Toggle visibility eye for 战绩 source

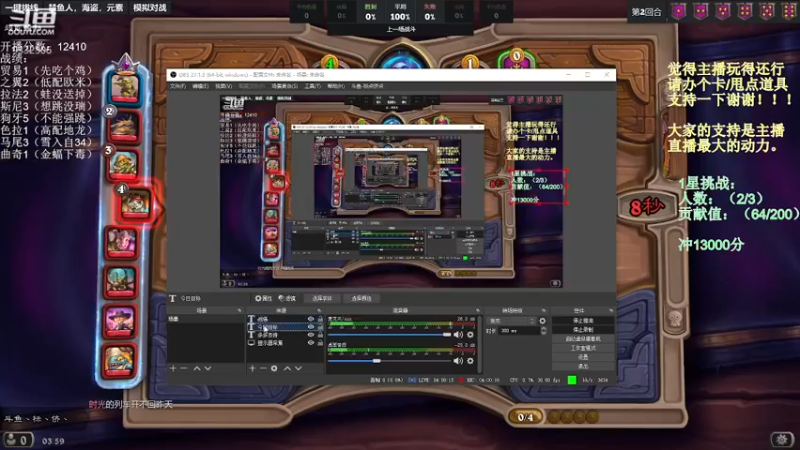[x=311, y=319]
